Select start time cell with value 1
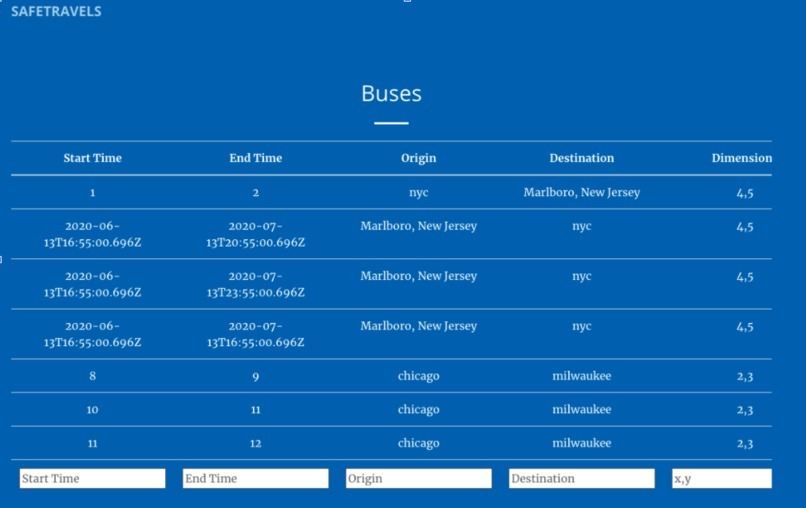The height and width of the screenshot is (508, 806). pyautogui.click(x=93, y=193)
